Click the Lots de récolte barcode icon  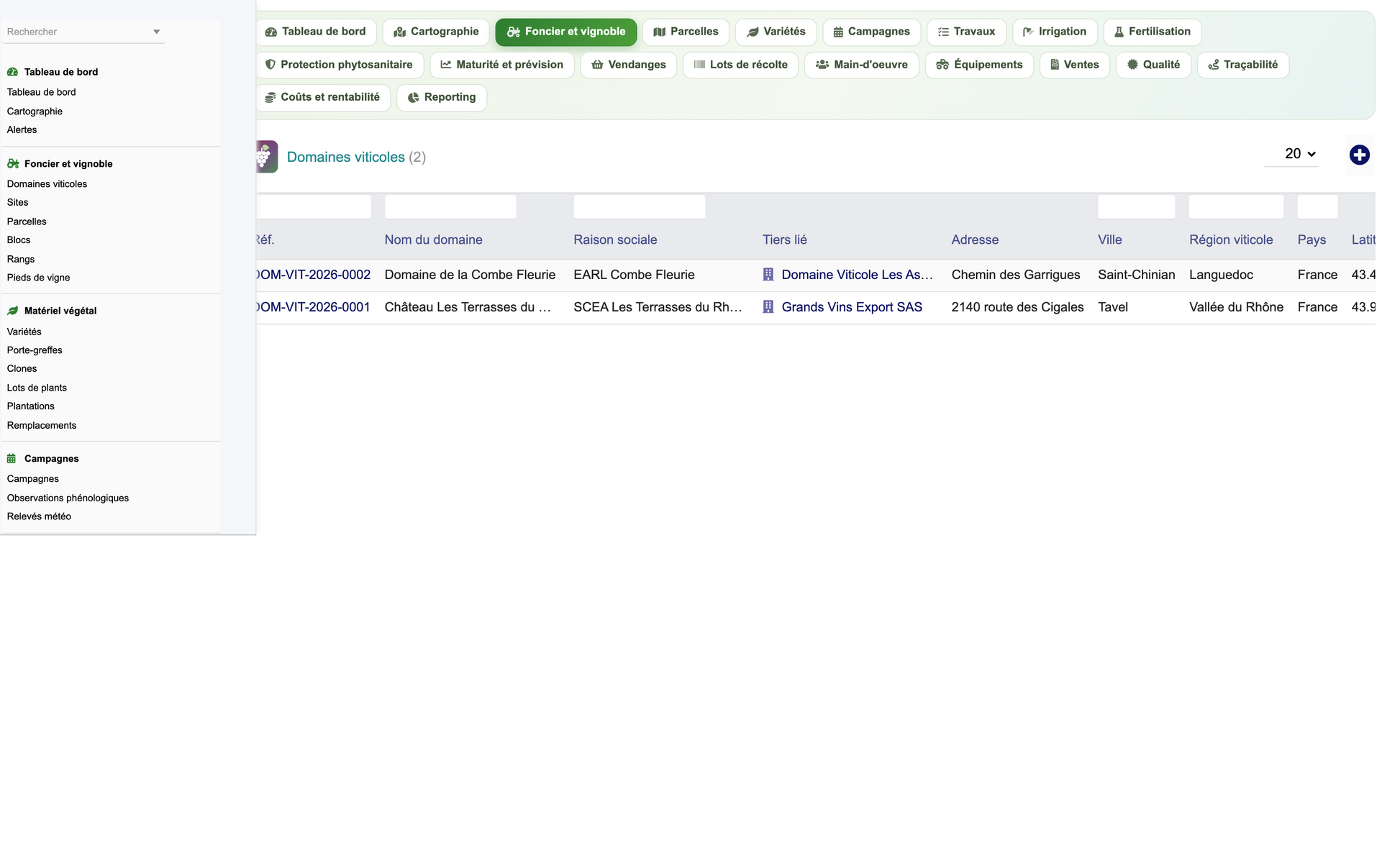coord(699,65)
